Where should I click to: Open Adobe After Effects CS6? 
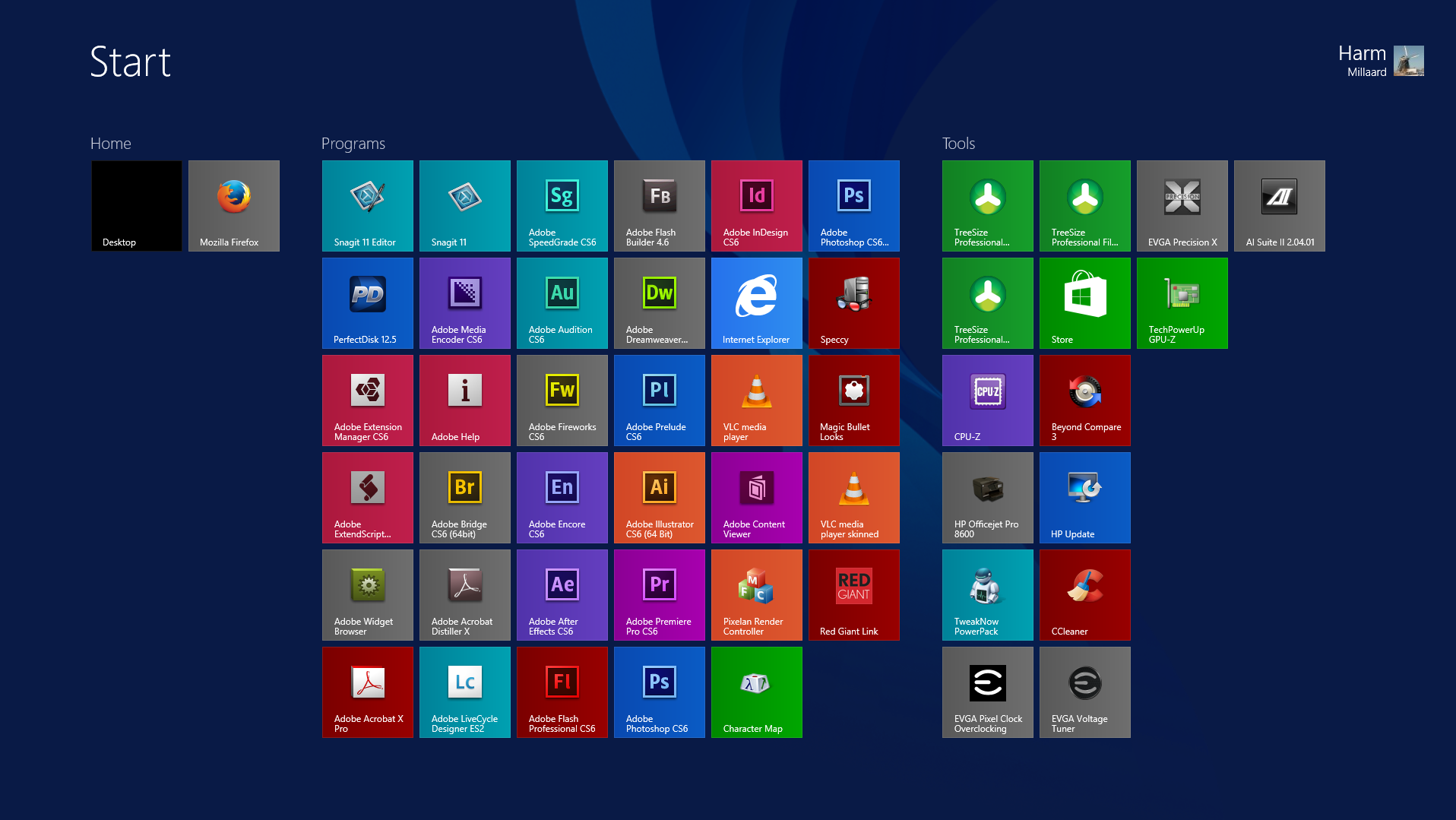tap(562, 595)
